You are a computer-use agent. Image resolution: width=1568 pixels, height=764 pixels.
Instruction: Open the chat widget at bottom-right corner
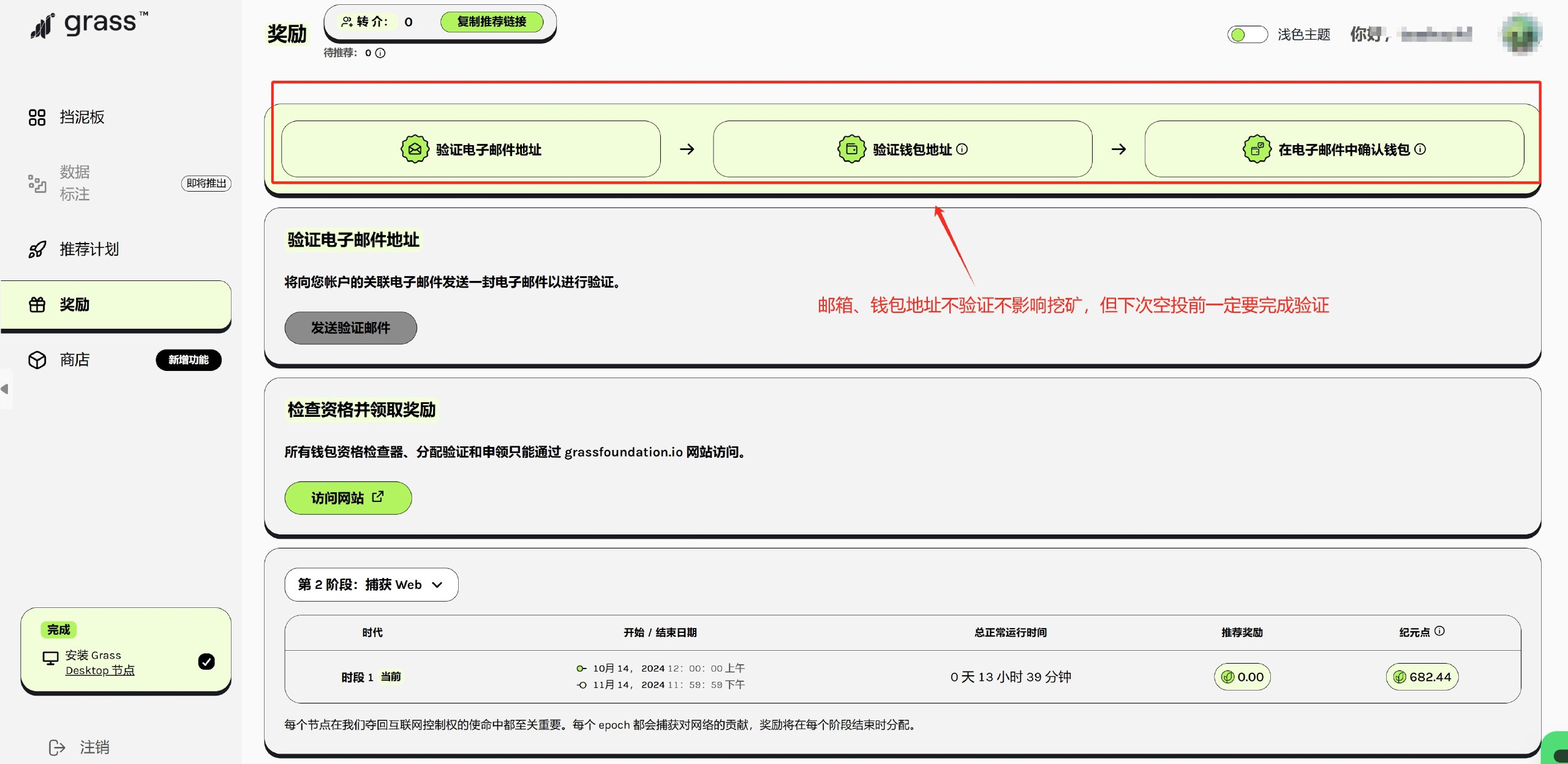click(1556, 748)
